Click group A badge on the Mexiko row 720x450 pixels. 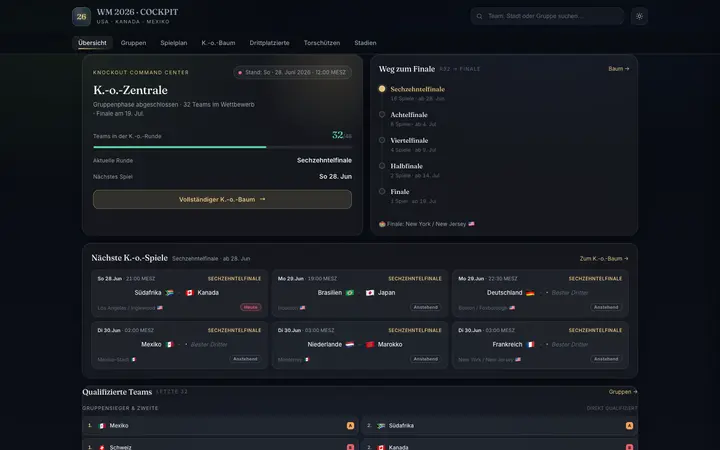[350, 426]
